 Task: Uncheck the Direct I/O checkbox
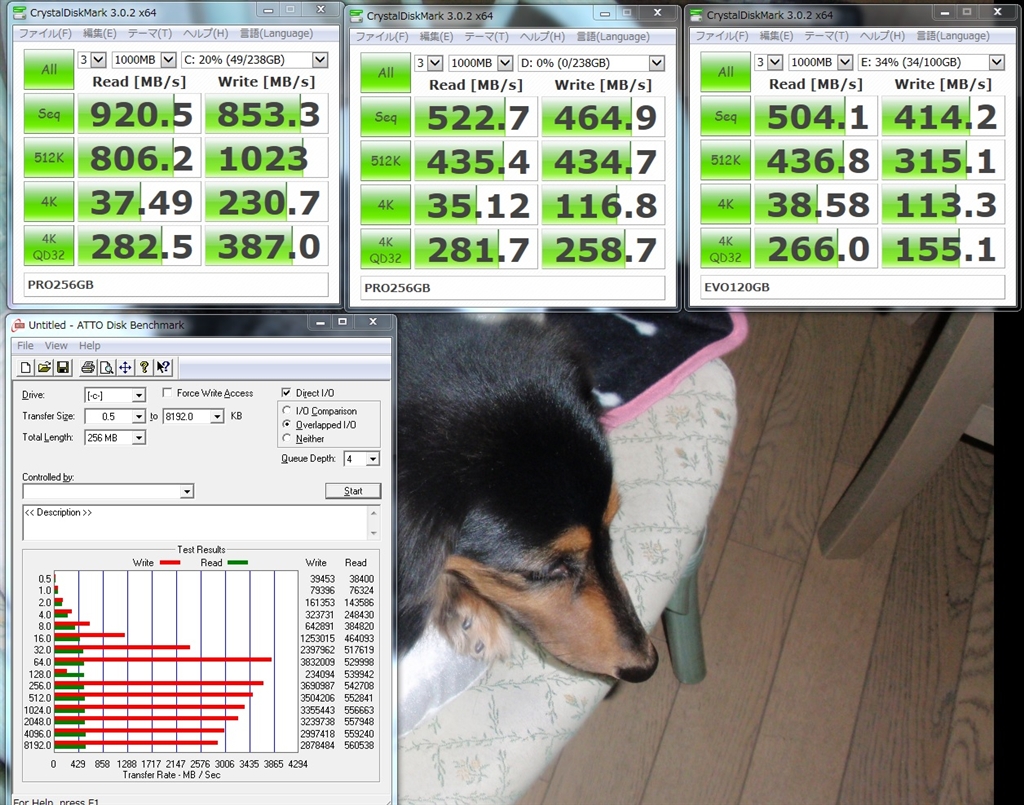pyautogui.click(x=286, y=392)
